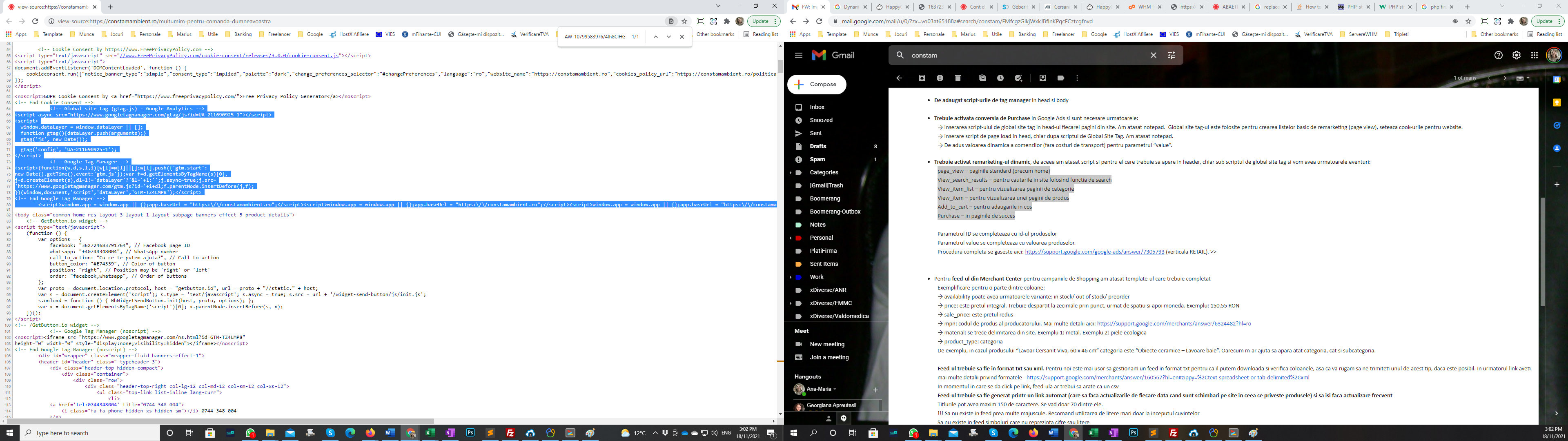Archive the open email in Gmail
The height and width of the screenshot is (441, 1568).
(922, 78)
